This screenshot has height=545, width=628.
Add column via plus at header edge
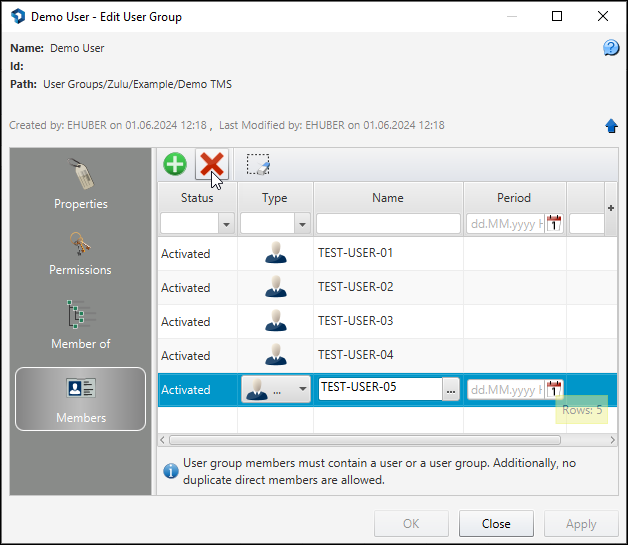[x=611, y=208]
